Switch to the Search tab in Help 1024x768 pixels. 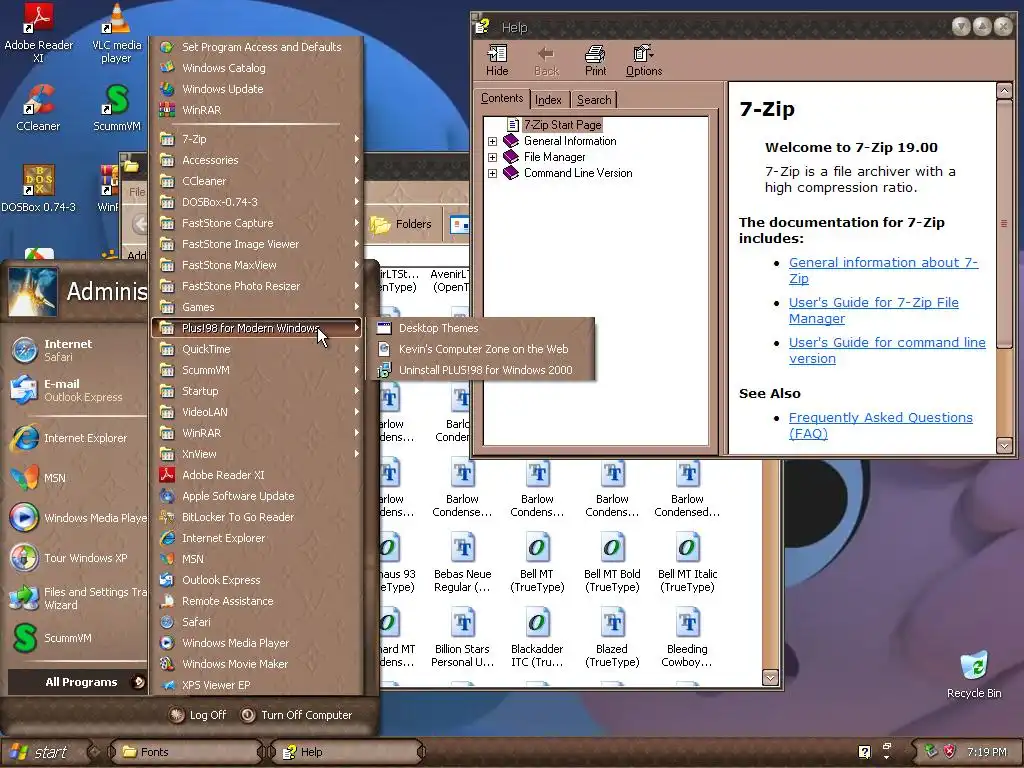tap(594, 100)
